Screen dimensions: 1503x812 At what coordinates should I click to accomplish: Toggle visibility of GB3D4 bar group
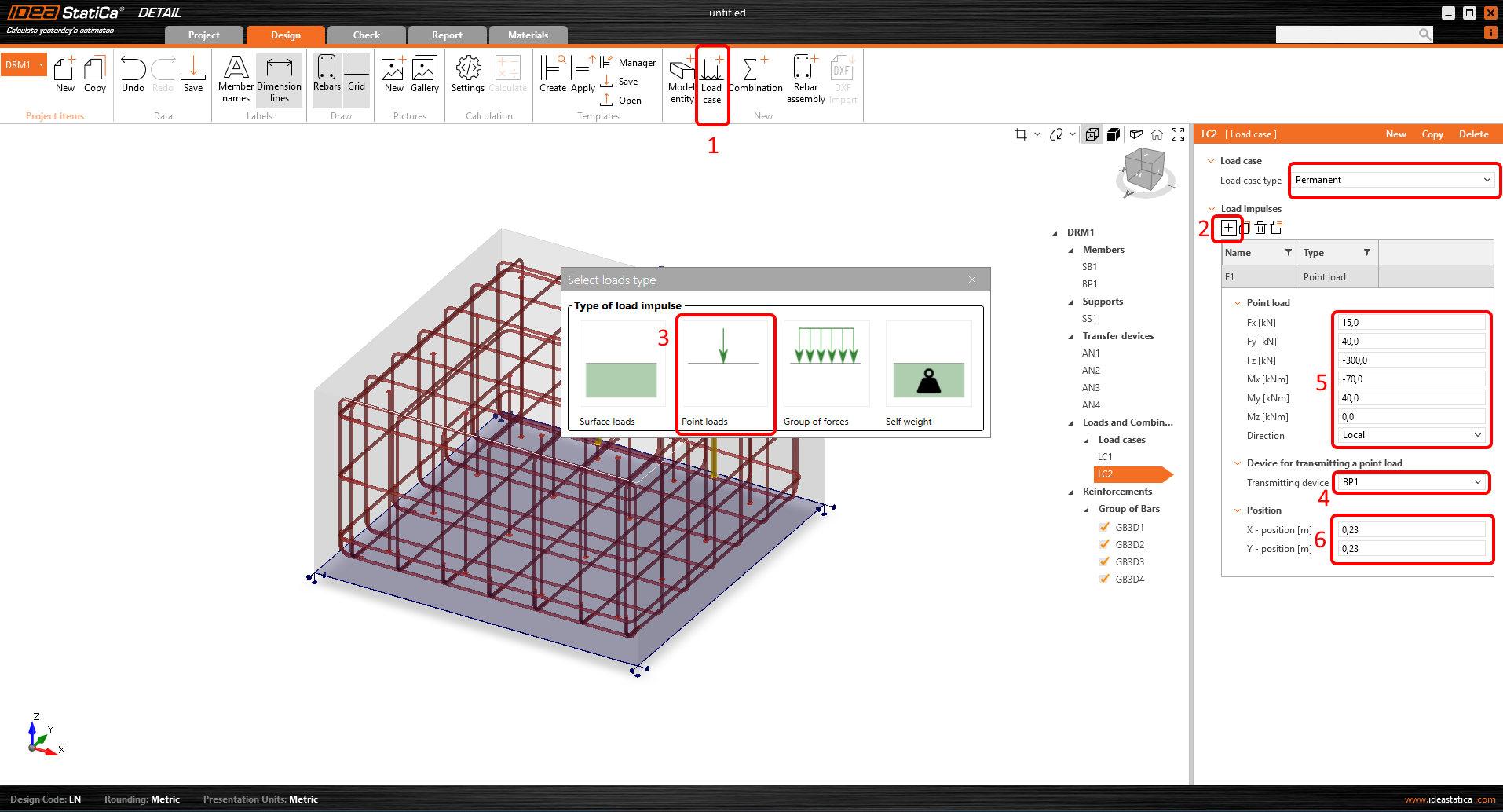(x=1105, y=580)
